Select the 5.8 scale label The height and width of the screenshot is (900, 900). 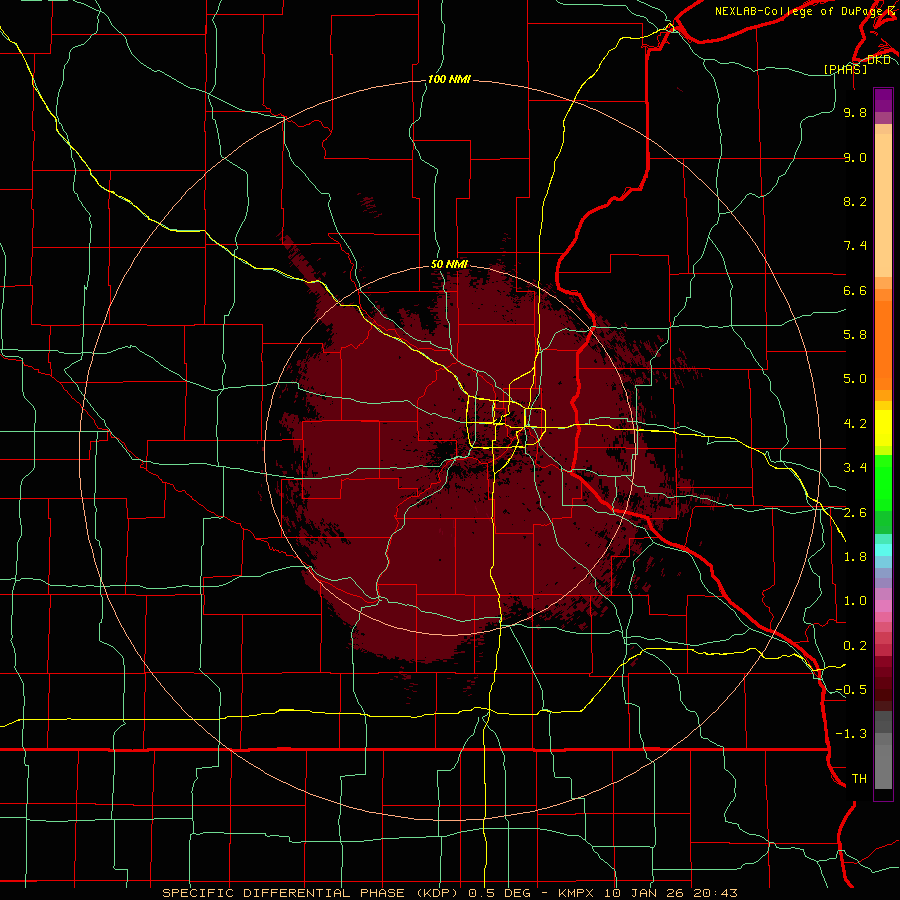855,335
